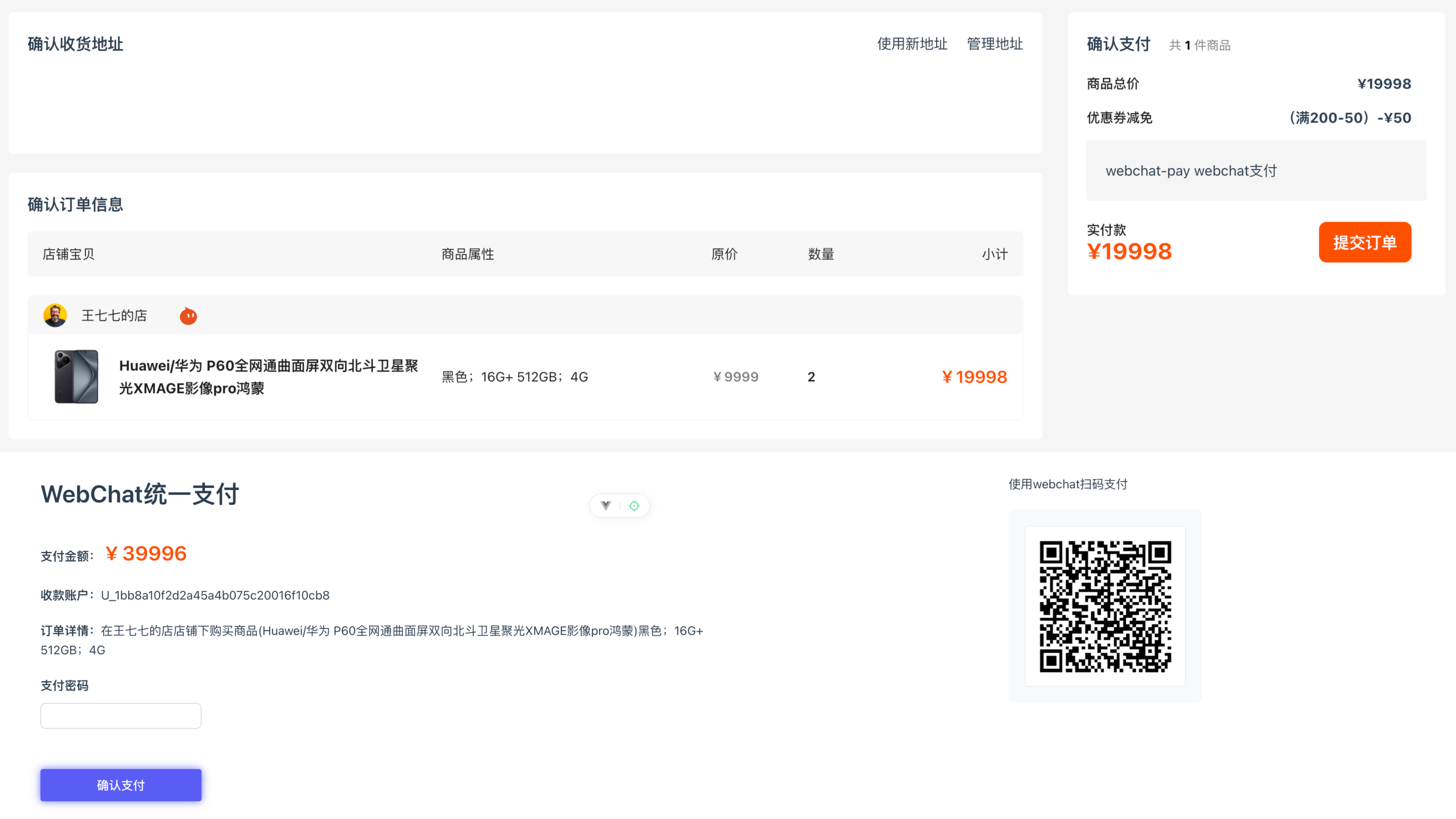
Task: Click the 商品总价 amount ¥19998
Action: tap(1384, 84)
